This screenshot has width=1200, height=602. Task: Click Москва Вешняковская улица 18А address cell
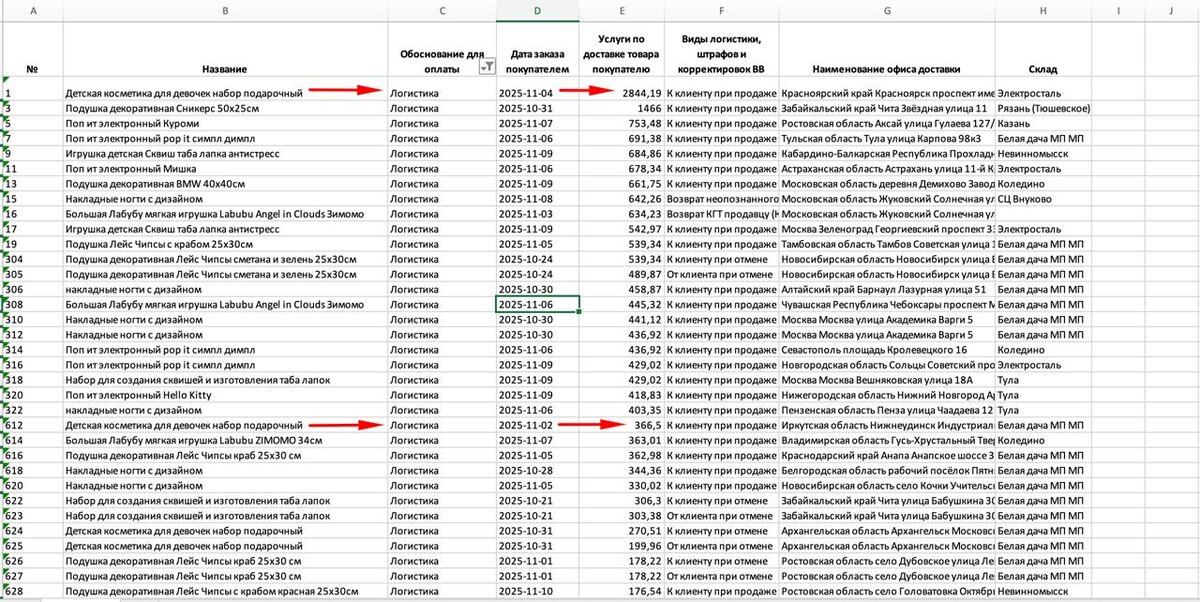tap(887, 379)
